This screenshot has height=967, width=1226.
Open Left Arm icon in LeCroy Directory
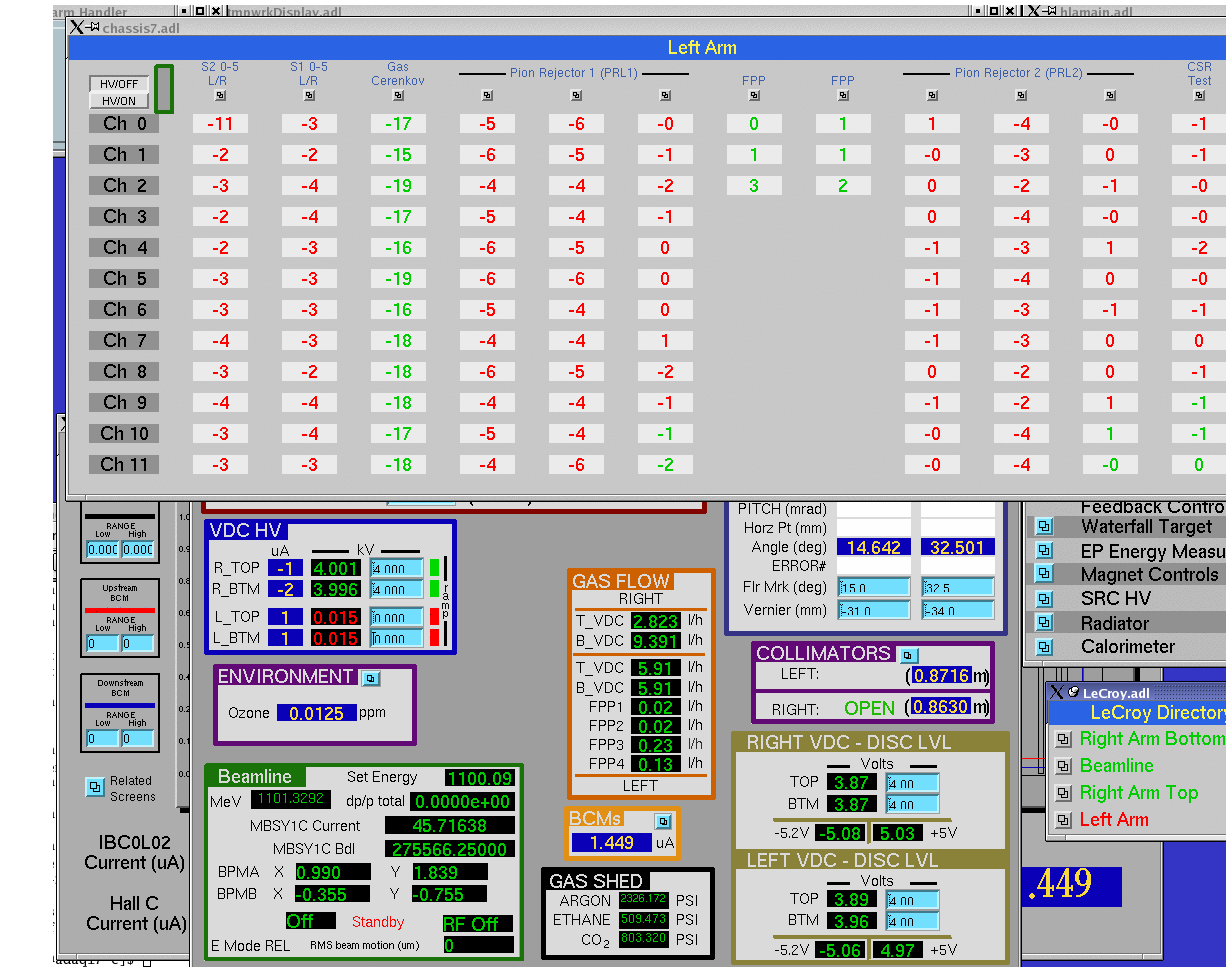coord(1064,820)
